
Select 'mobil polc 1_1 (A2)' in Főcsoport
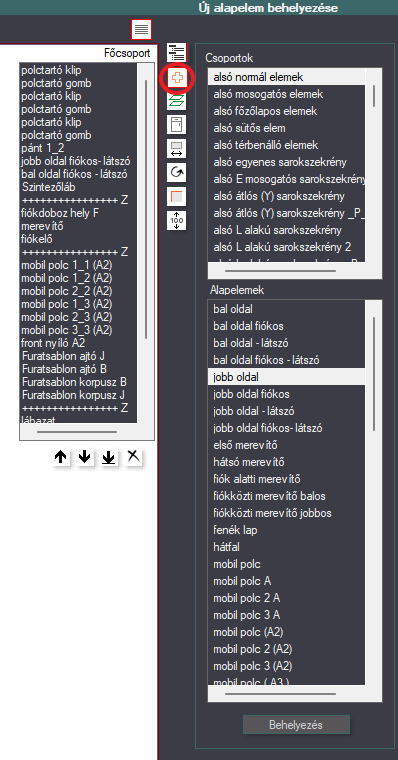pyautogui.click(x=79, y=265)
